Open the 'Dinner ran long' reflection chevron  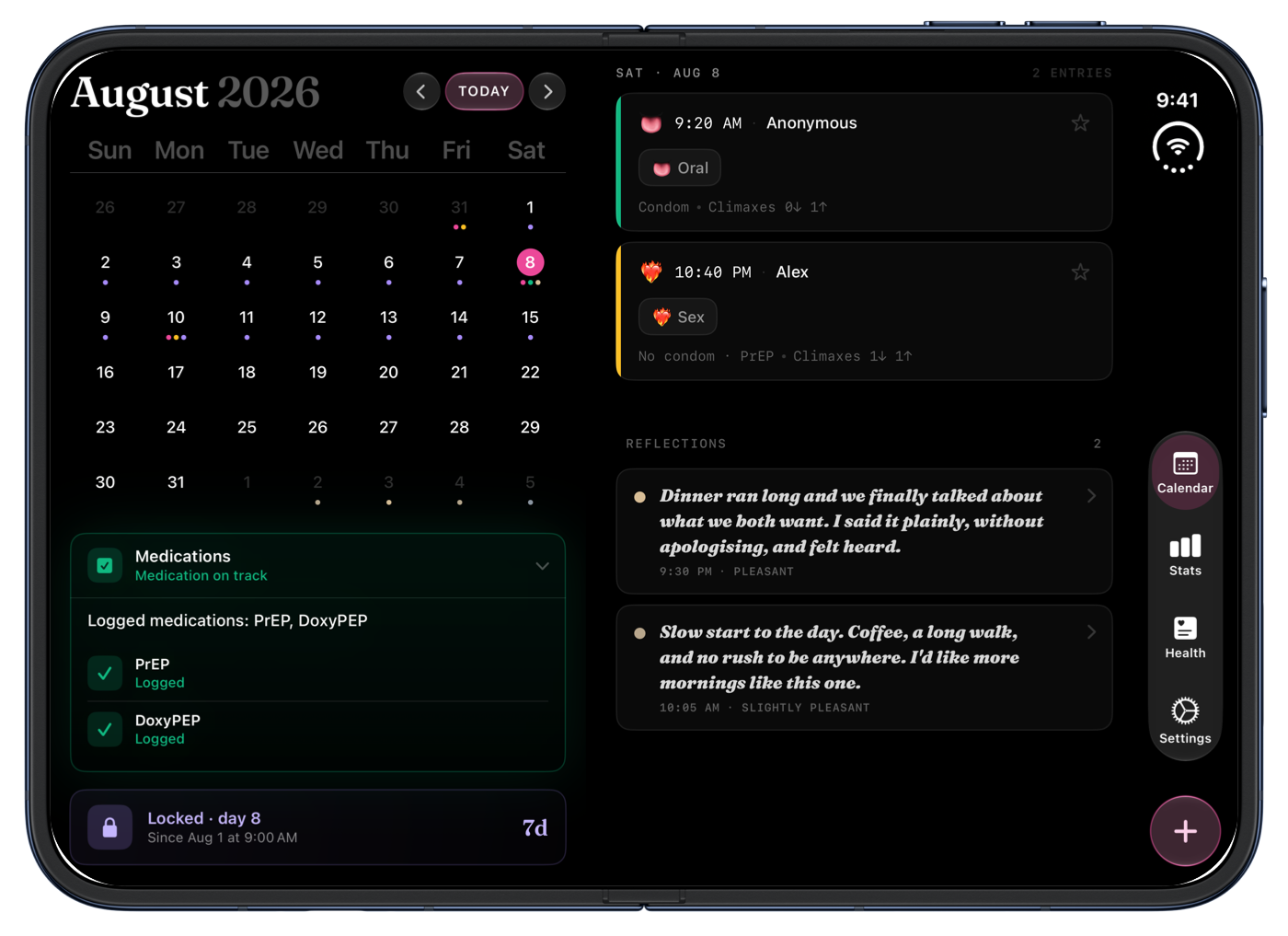(1091, 496)
